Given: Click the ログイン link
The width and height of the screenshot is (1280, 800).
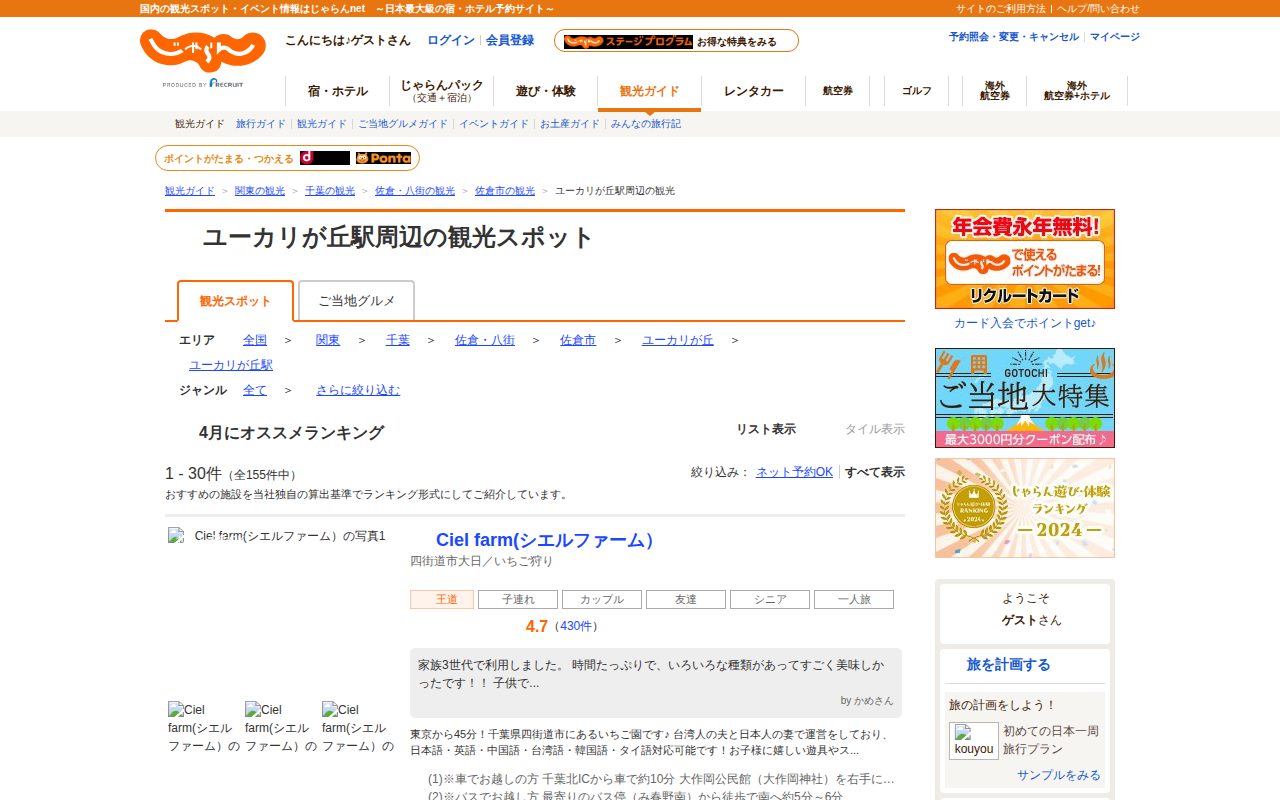Looking at the screenshot, I should [451, 40].
